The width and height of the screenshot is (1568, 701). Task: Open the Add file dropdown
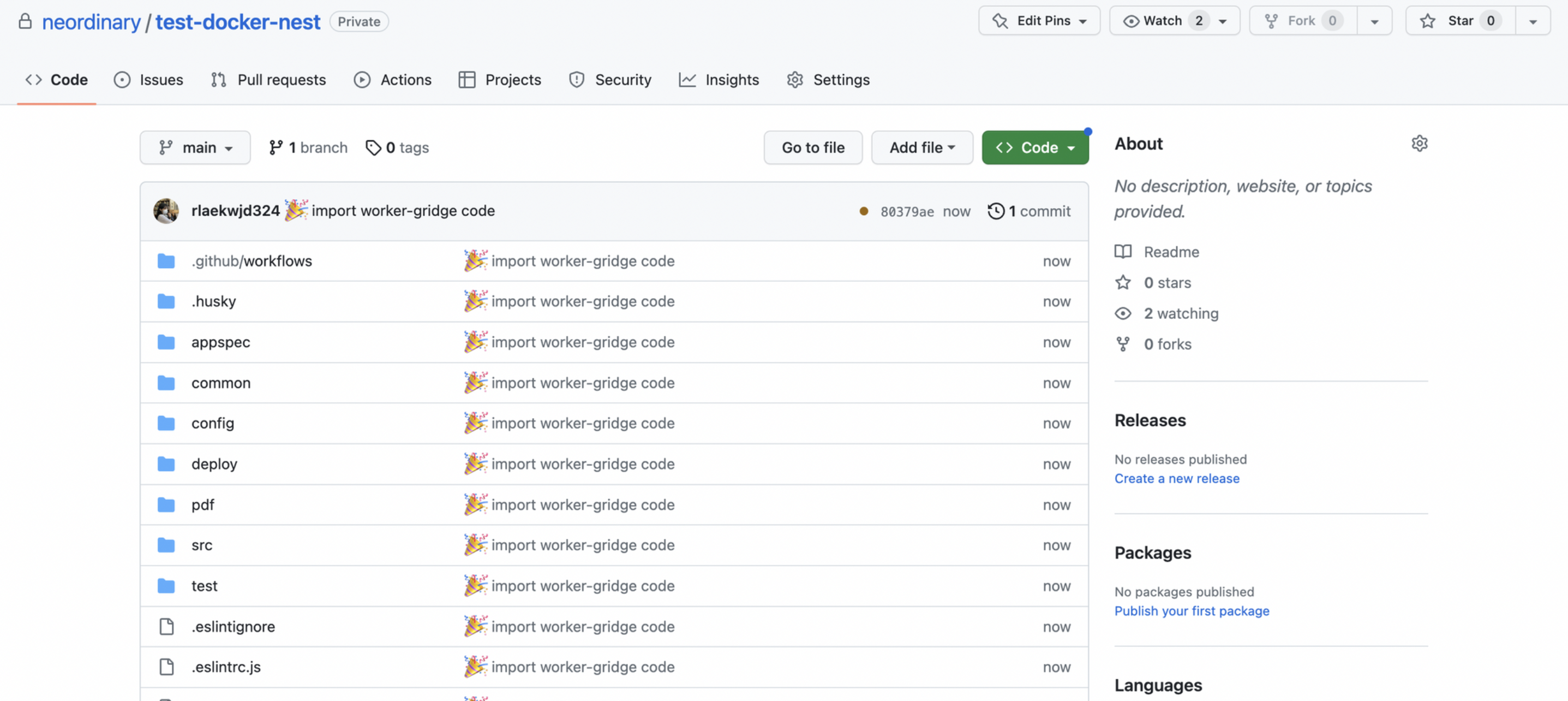(921, 147)
